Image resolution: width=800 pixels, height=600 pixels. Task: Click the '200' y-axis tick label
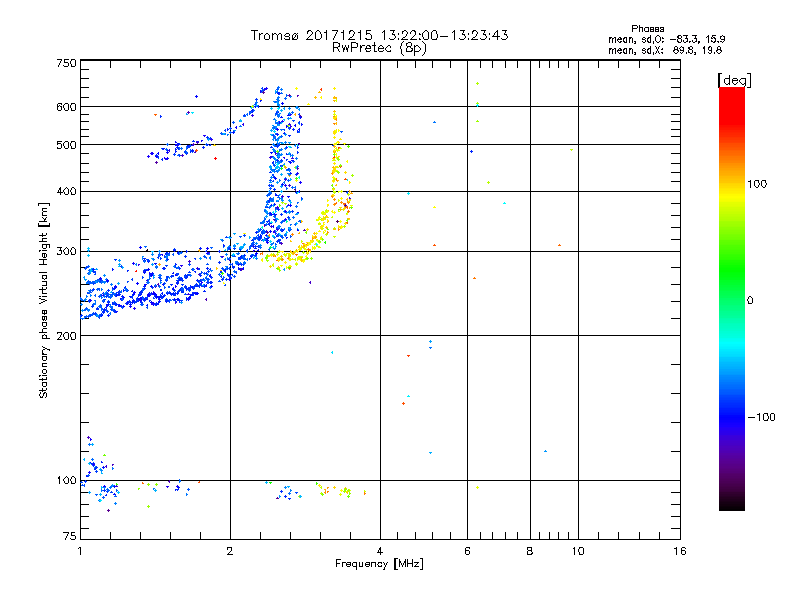(x=66, y=336)
